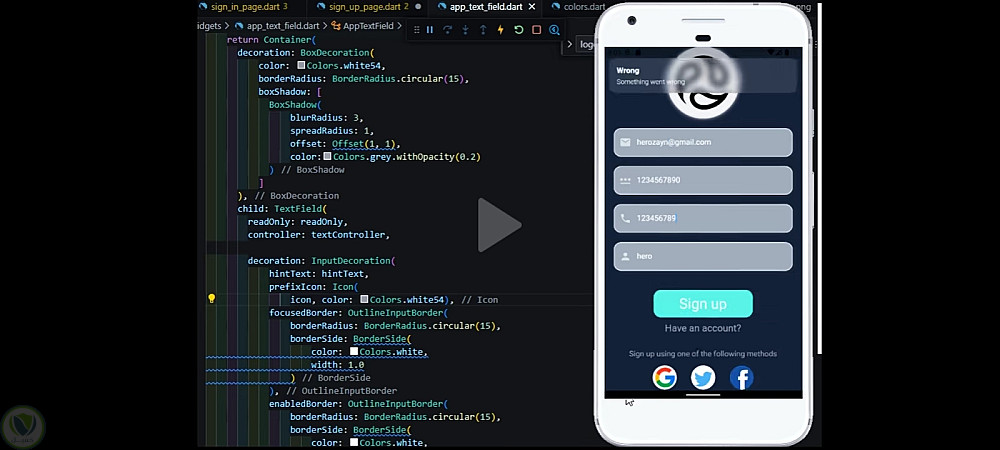Viewport: 1000px width, 450px height.
Task: Click the phone icon in phone field
Action: point(625,218)
